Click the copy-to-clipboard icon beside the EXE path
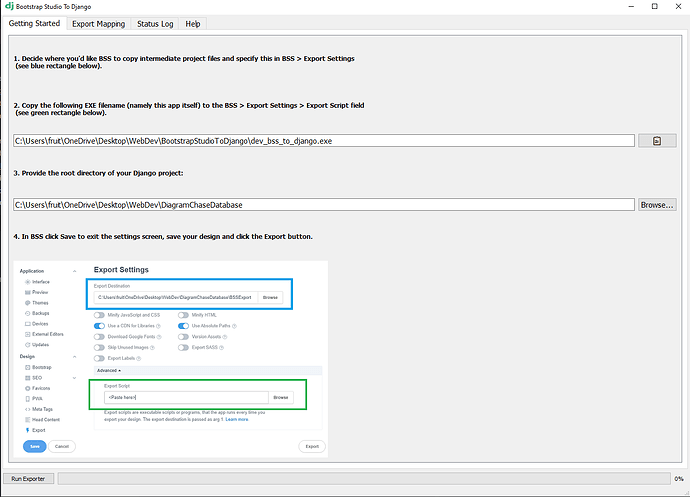This screenshot has height=497, width=690. 657,141
